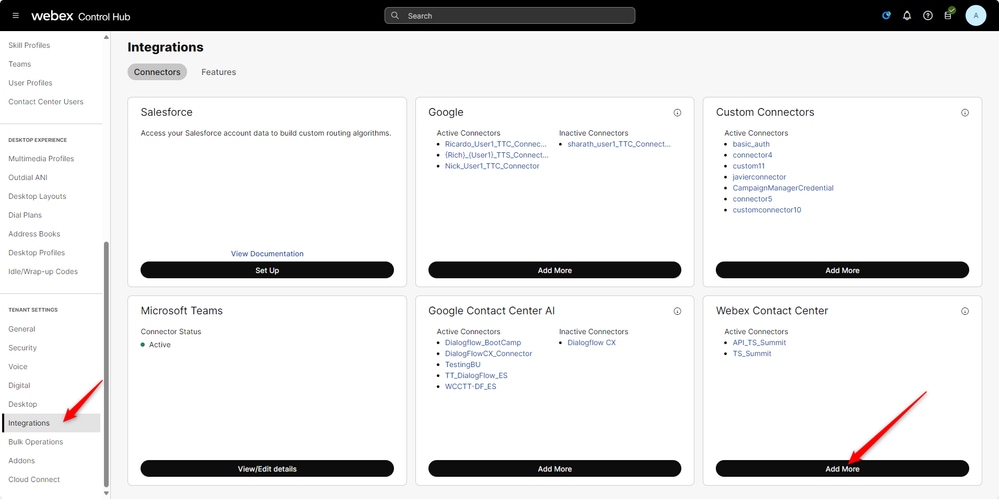Viewport: 999px width, 499px height.
Task: Open Addons in the sidebar
Action: [x=22, y=460]
